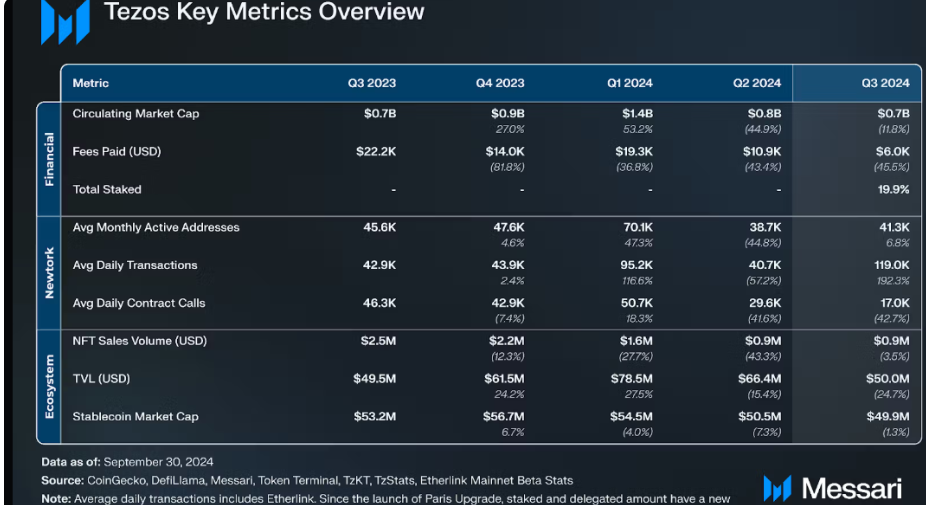Click the 'Metric' column header
This screenshot has height=505, width=926.
tap(90, 83)
